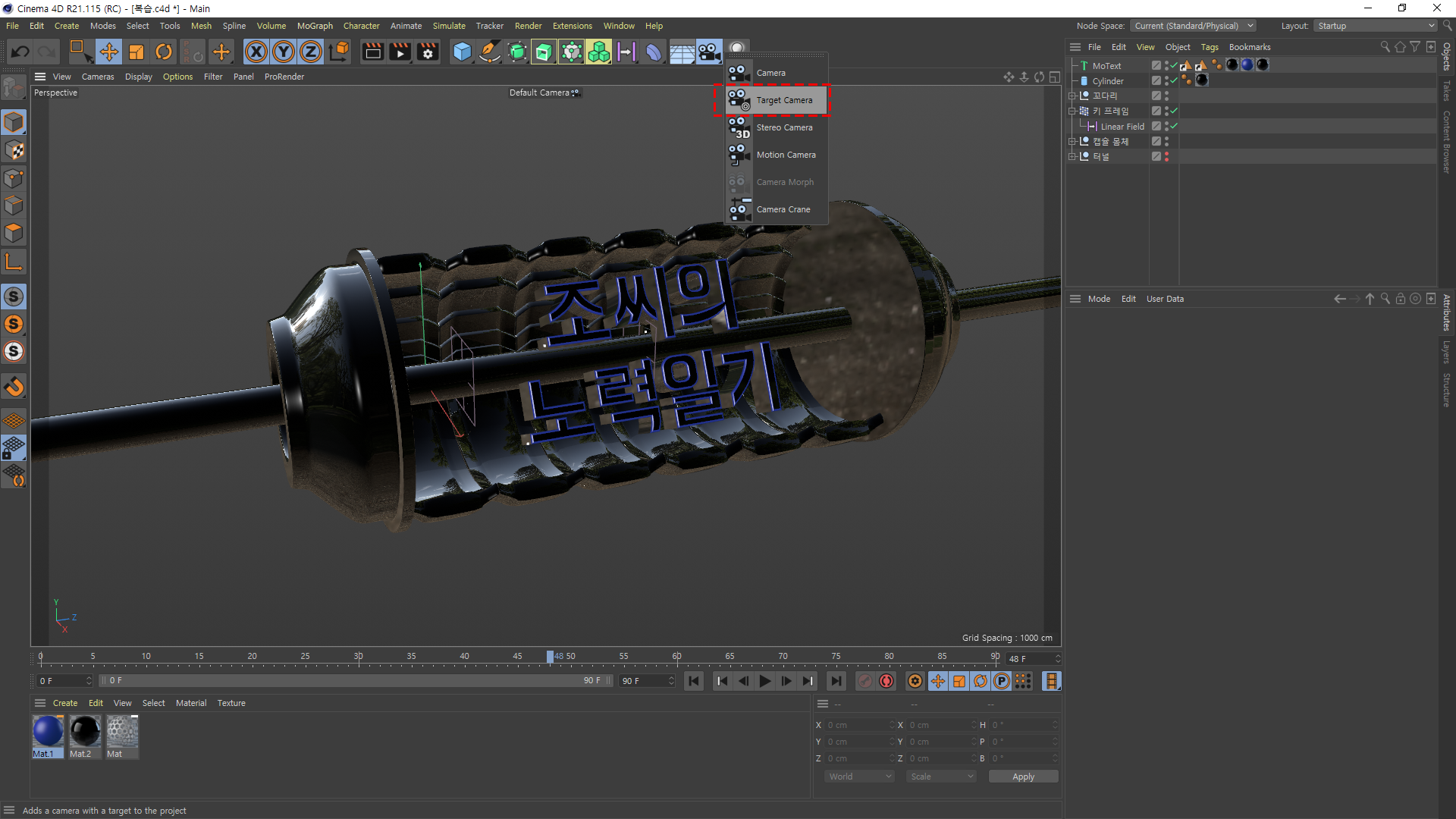Expand the 꼬다리 object tree node
The height and width of the screenshot is (819, 1456).
[1072, 96]
